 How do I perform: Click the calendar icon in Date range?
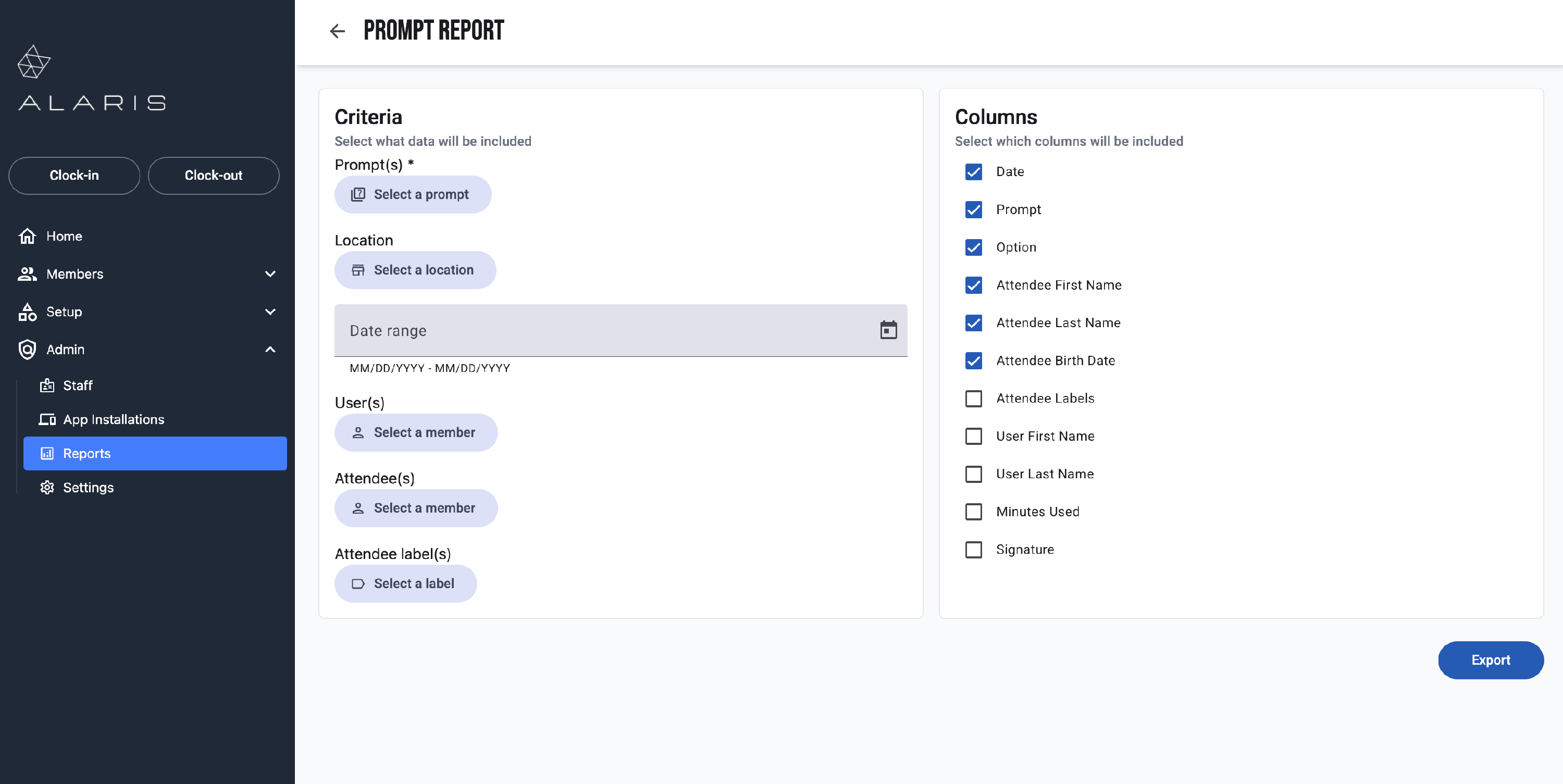coord(888,330)
